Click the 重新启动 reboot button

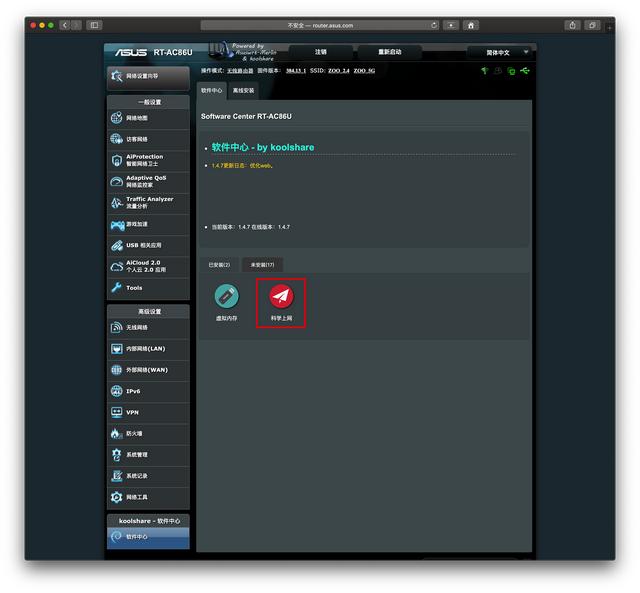click(389, 52)
